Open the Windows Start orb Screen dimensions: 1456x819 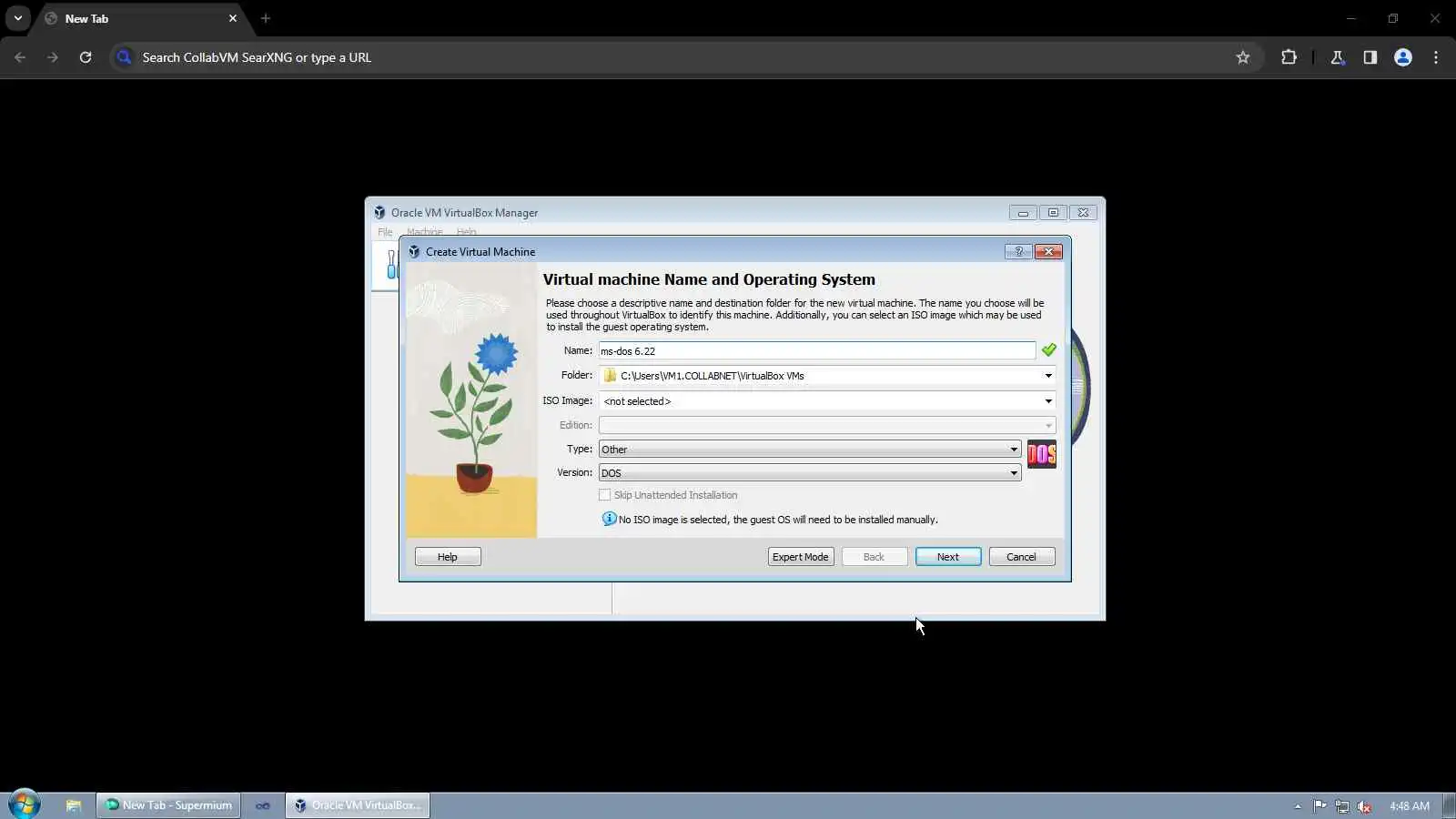pos(25,804)
